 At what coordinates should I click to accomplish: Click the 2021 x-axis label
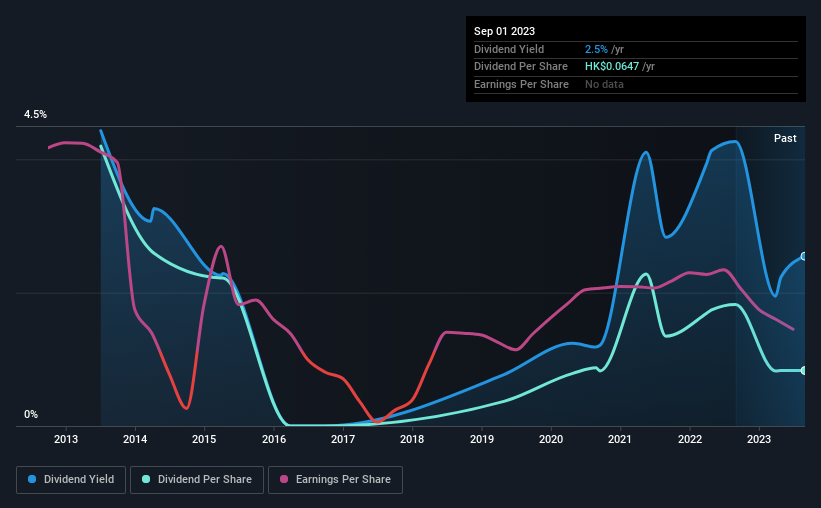[x=620, y=439]
